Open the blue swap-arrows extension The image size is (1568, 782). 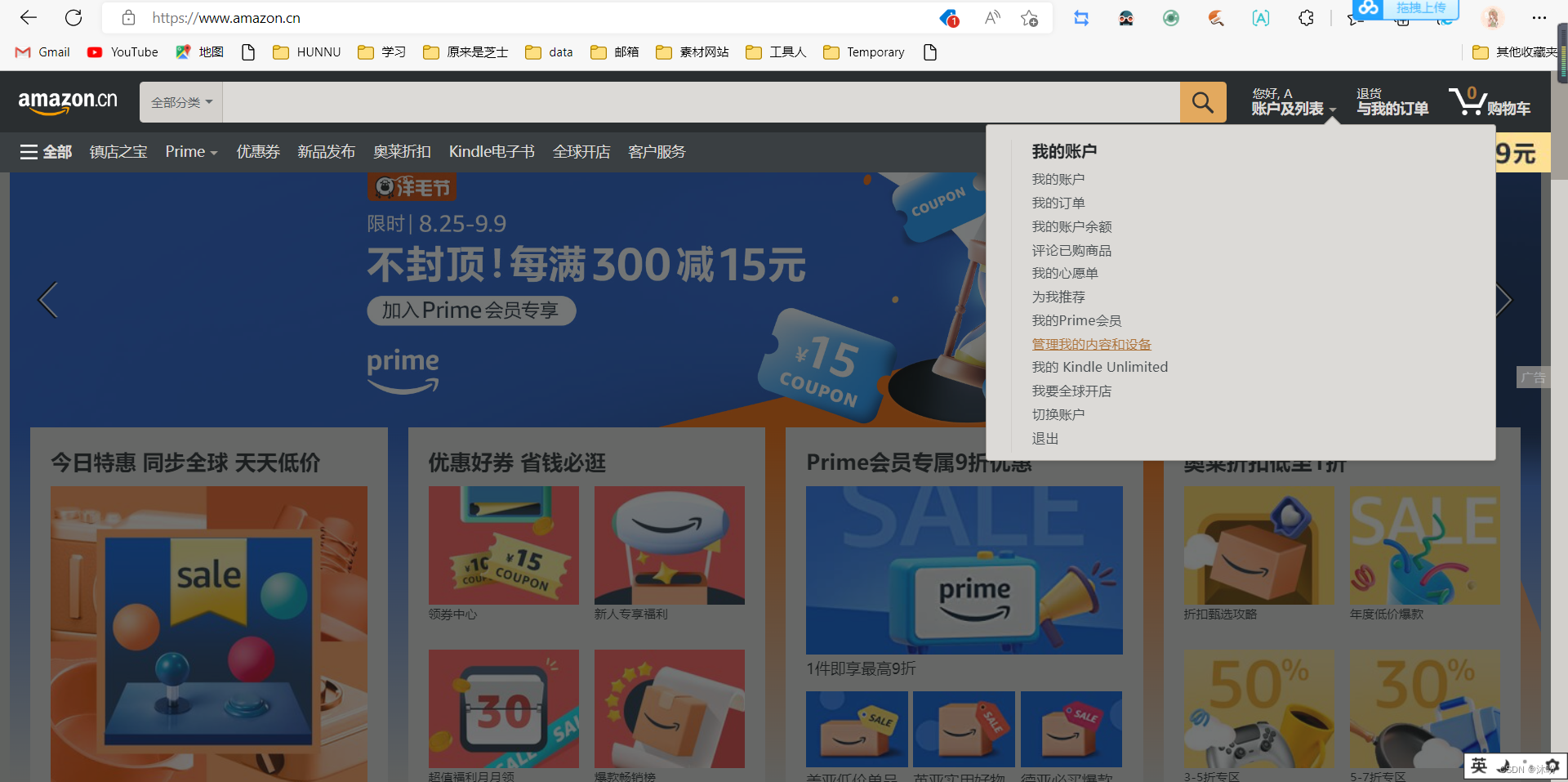[1081, 17]
